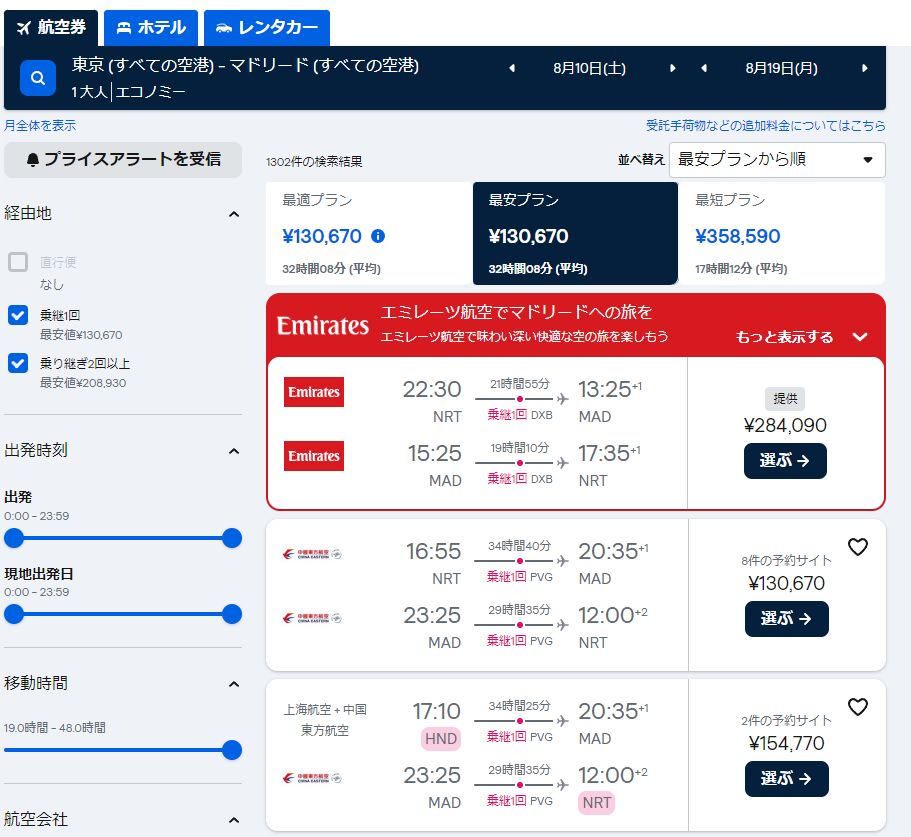Click 8件の予約サイト text
Screen dimensions: 911x837
coord(786,561)
